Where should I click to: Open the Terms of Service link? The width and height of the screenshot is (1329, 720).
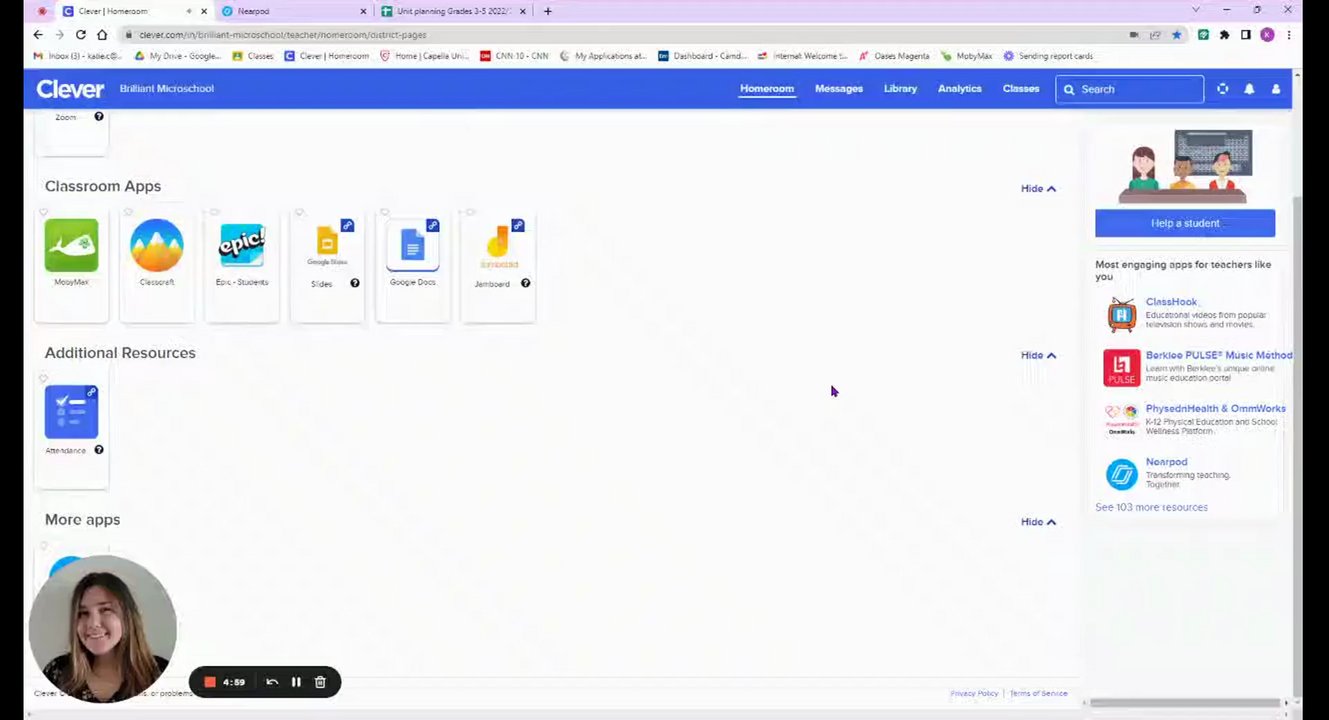point(1038,693)
